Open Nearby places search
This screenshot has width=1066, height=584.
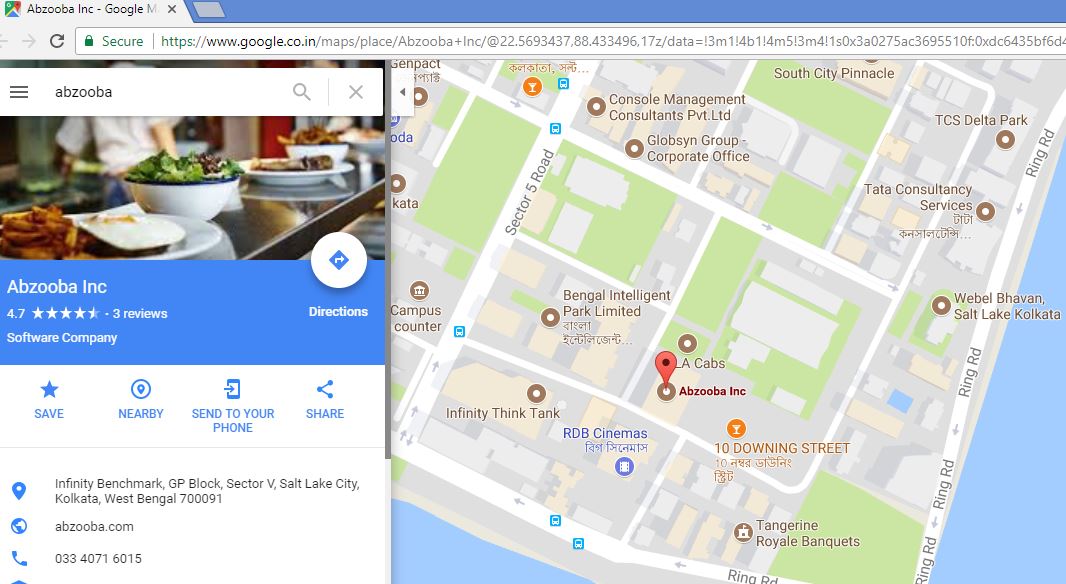coord(141,400)
